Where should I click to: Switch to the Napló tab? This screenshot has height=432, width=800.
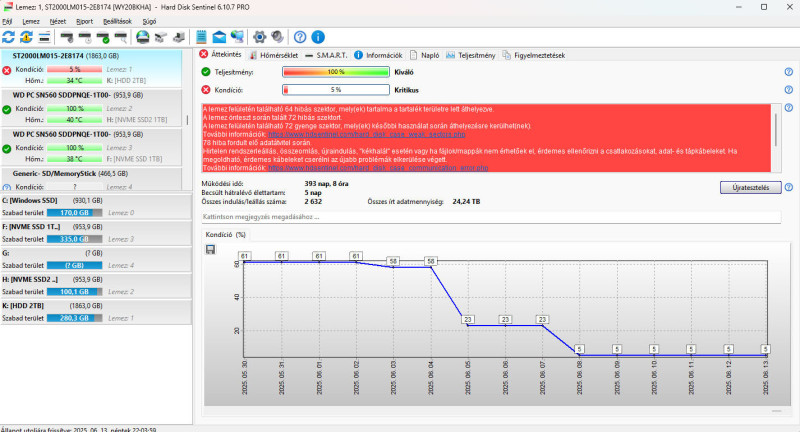tap(424, 55)
